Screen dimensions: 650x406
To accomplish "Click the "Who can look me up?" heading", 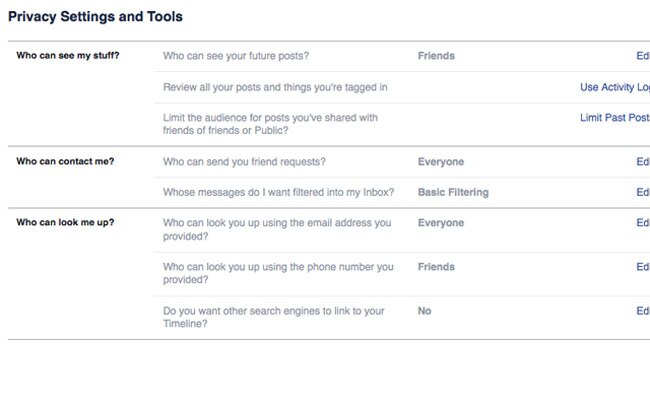I will pyautogui.click(x=65, y=222).
